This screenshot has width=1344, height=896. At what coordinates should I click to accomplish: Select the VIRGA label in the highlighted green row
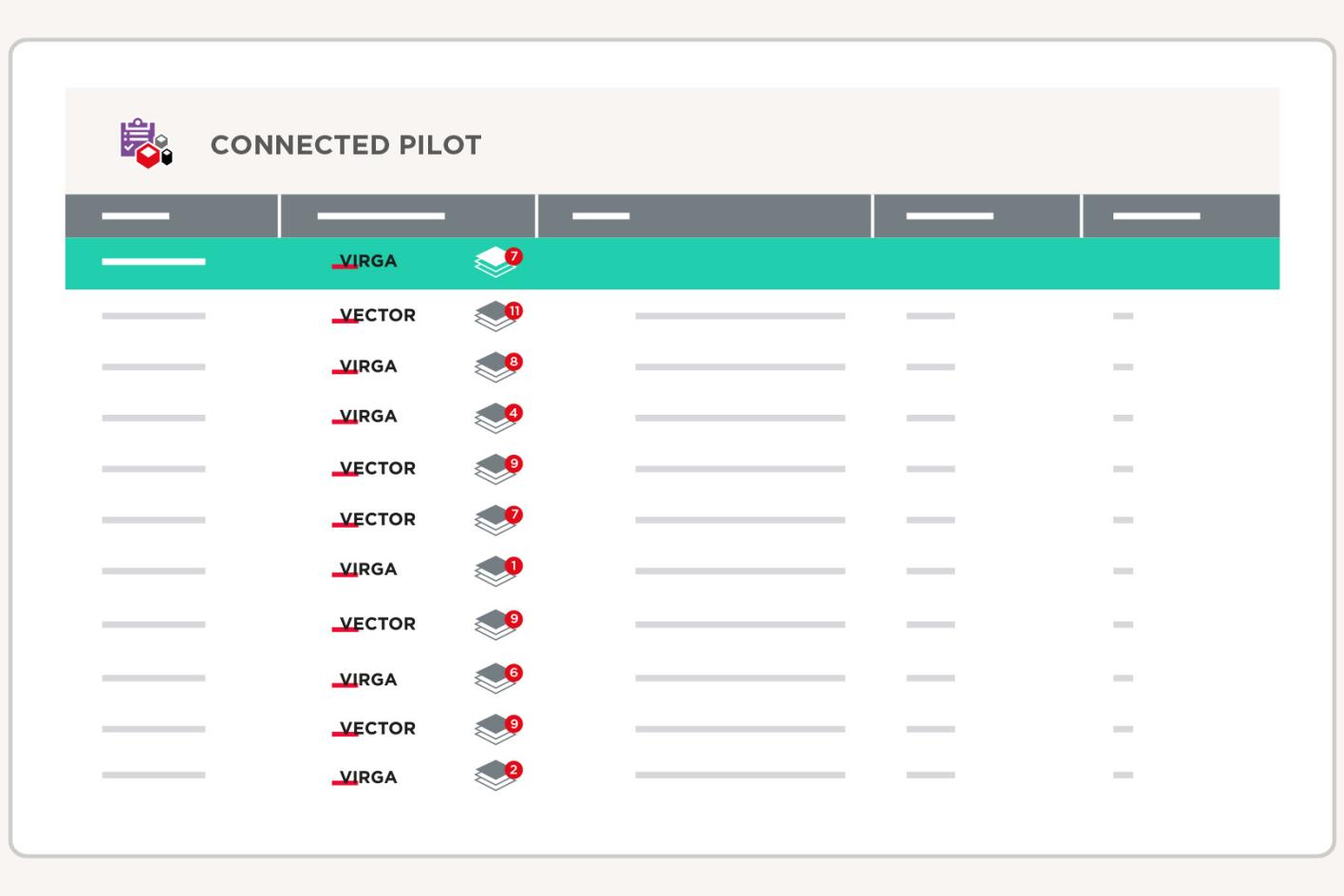coord(368,261)
